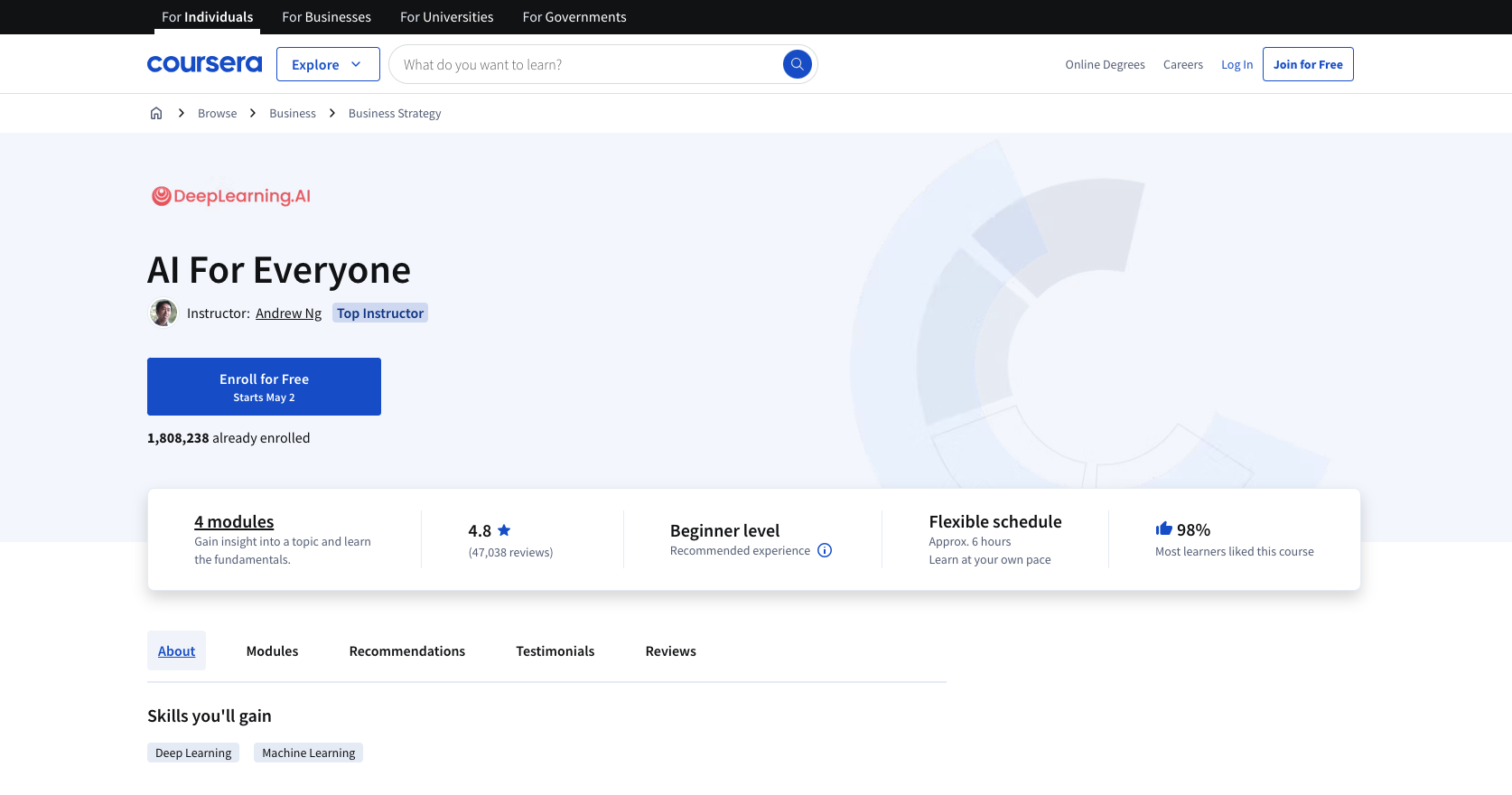Select the Modules tab
The image size is (1512, 795).
[272, 651]
